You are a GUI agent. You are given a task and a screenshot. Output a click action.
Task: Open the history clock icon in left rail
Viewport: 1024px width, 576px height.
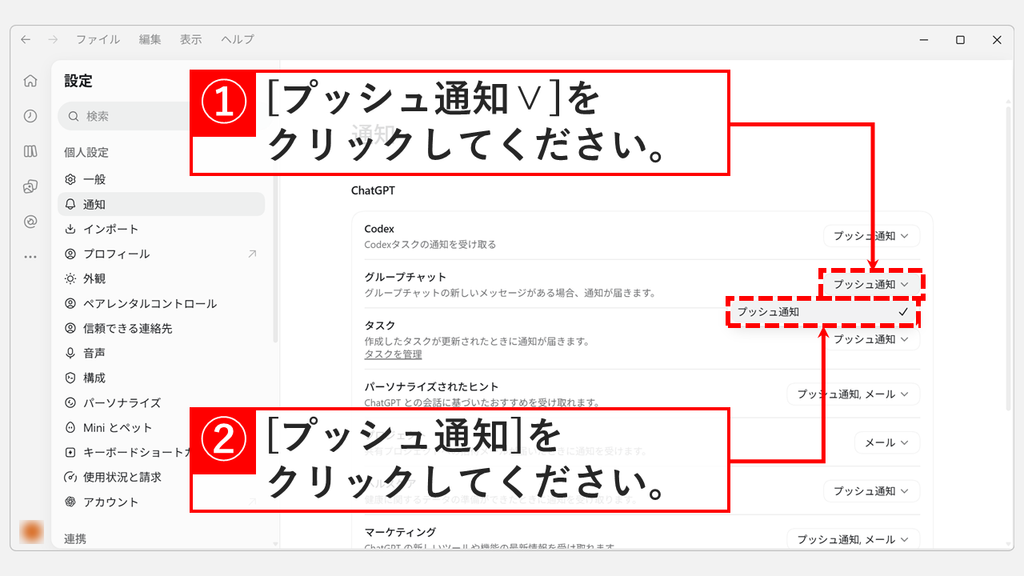coord(30,116)
